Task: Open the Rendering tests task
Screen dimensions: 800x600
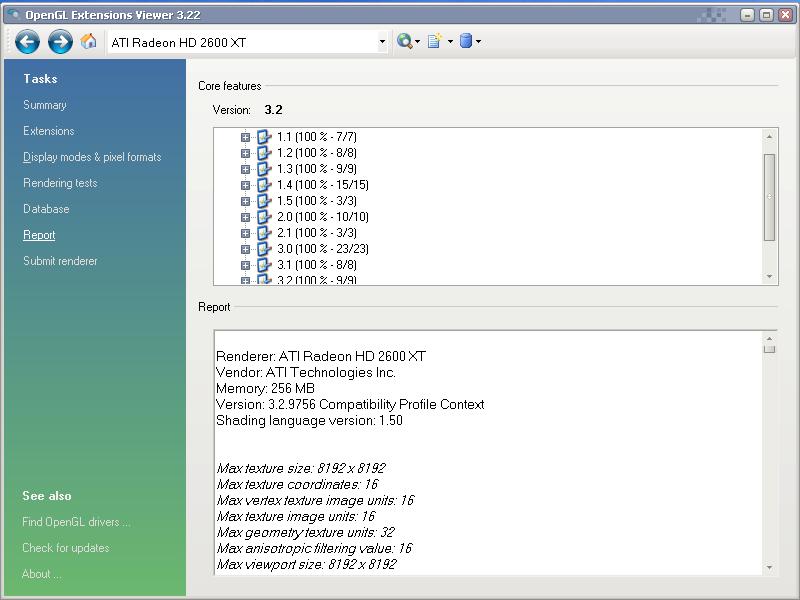Action: [60, 183]
